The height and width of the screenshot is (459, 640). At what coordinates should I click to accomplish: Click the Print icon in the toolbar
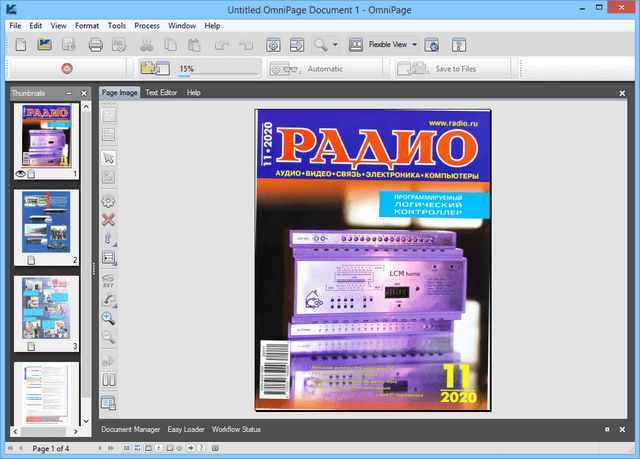(96, 45)
